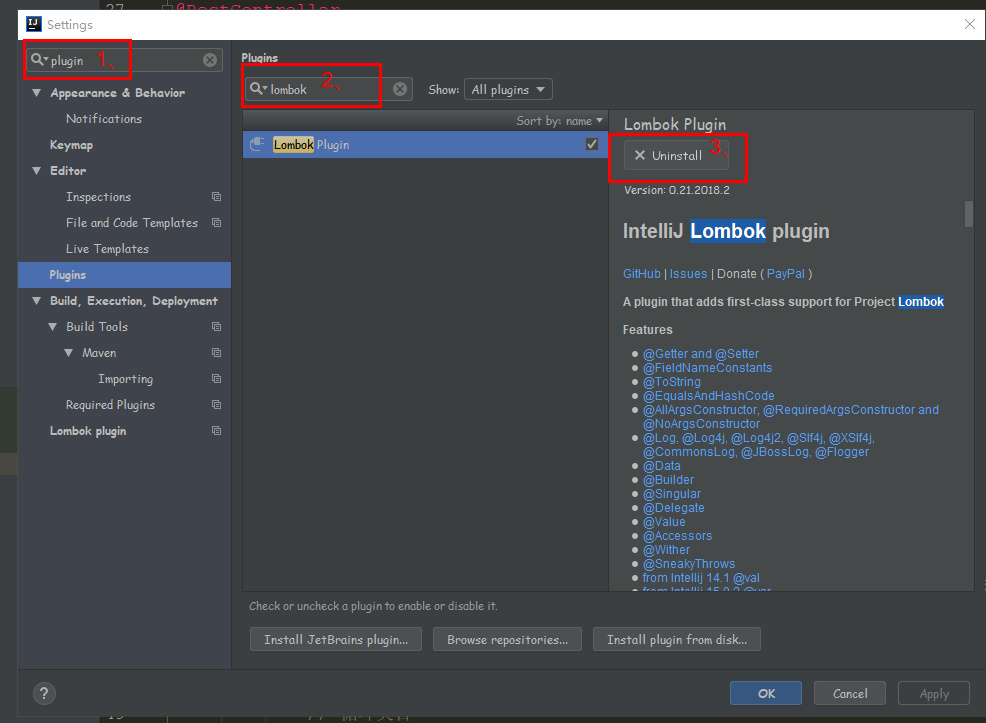This screenshot has width=986, height=723.
Task: Open the GitHub link in plugin description
Action: click(x=641, y=273)
